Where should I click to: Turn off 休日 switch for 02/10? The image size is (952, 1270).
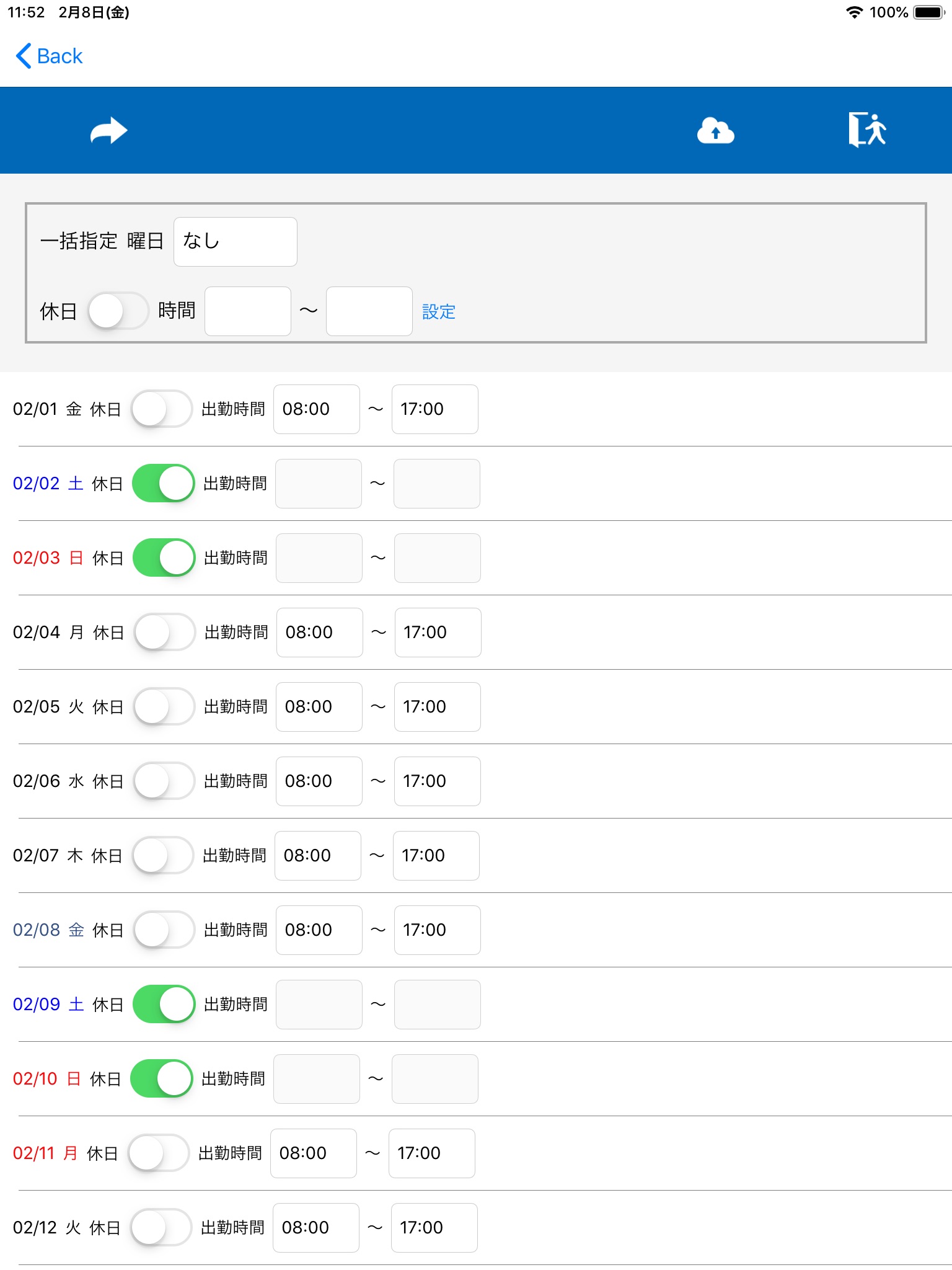(162, 1079)
